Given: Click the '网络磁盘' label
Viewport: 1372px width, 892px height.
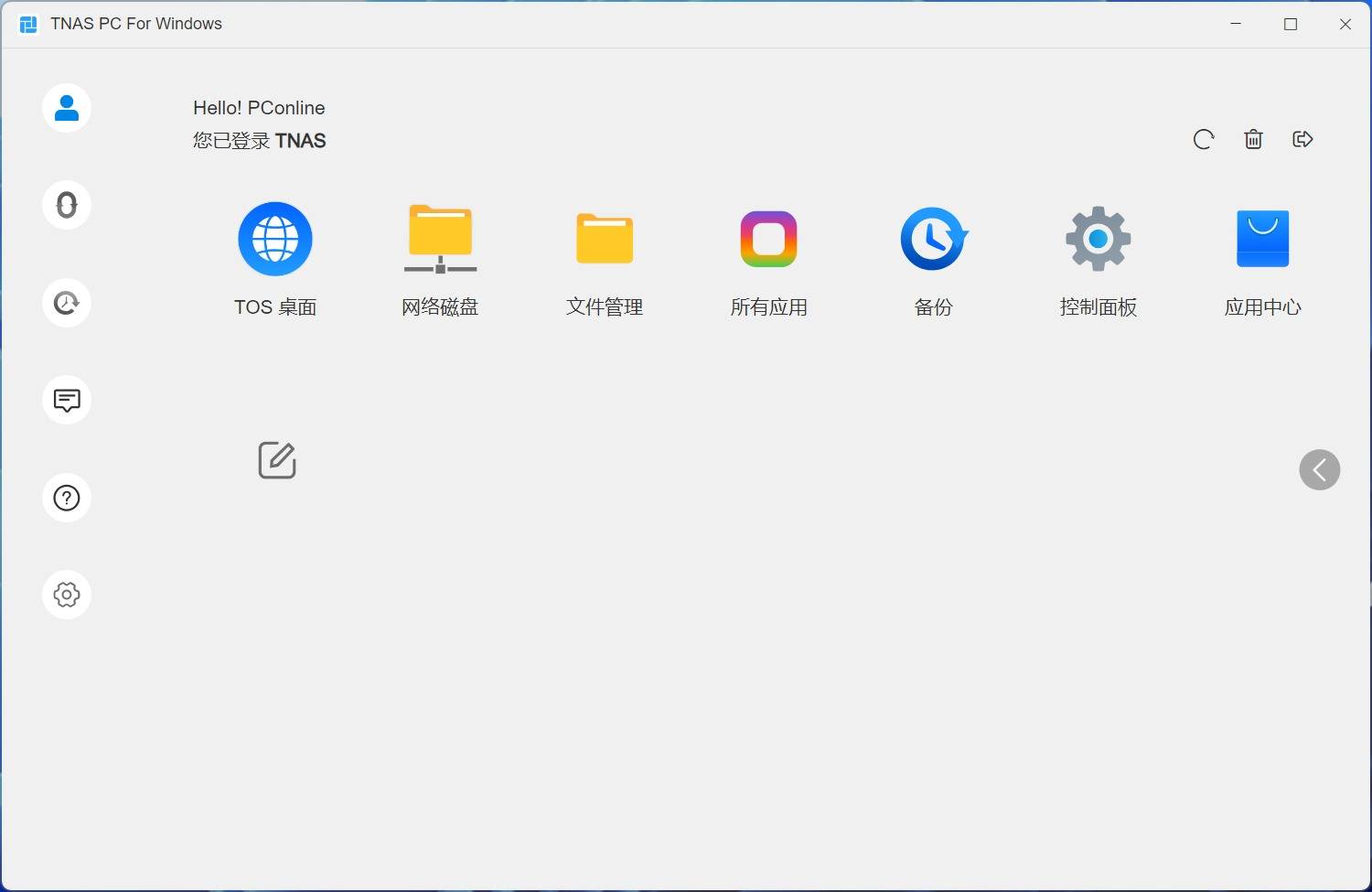Looking at the screenshot, I should (x=440, y=307).
